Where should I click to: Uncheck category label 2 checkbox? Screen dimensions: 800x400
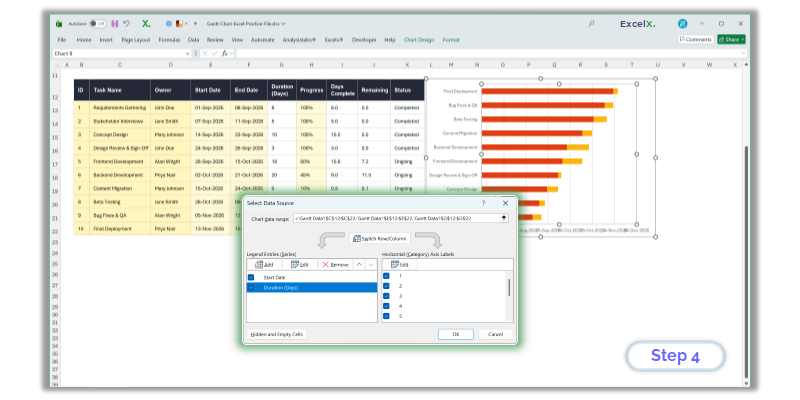[386, 286]
